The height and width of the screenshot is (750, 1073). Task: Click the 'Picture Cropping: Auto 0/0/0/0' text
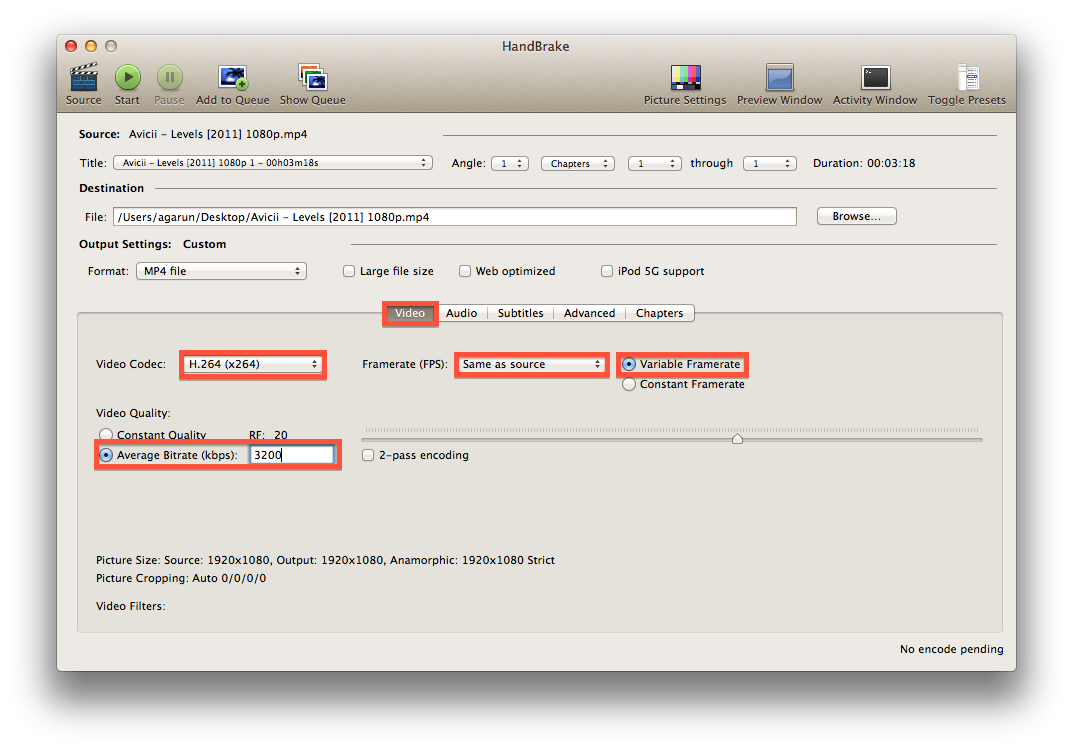pos(181,578)
